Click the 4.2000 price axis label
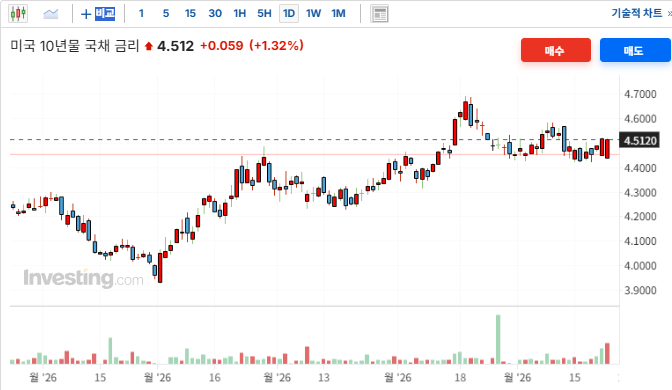Viewport: 672px width, 390px height. tap(640, 216)
